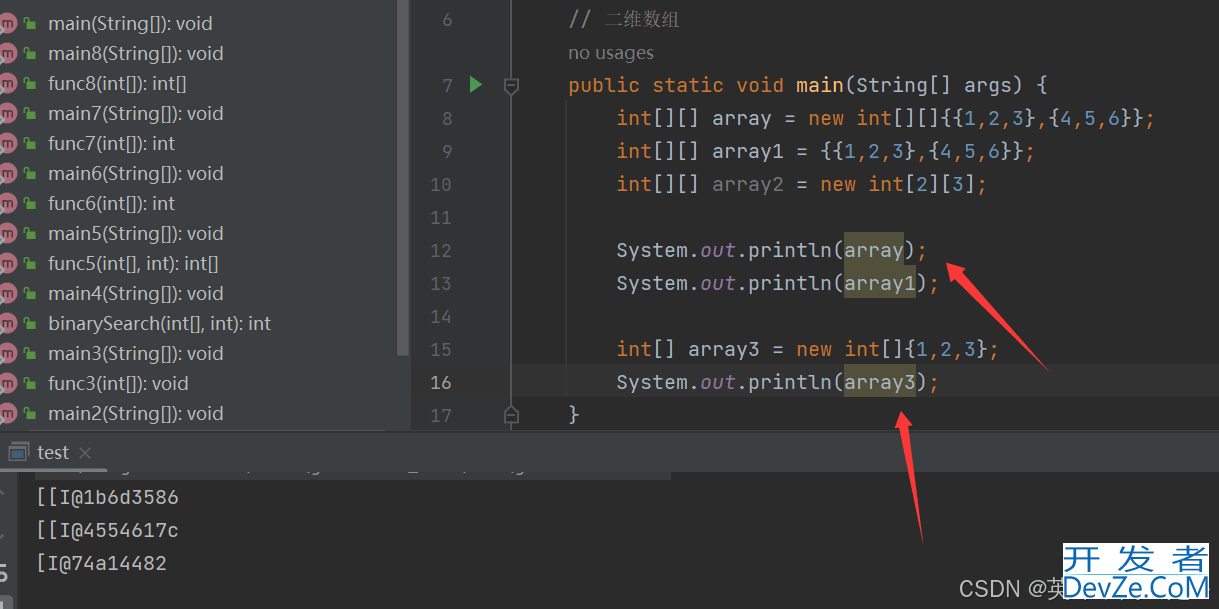Click method icon beside func5 entry
Screen dimensions: 1219x609
[x=8, y=263]
